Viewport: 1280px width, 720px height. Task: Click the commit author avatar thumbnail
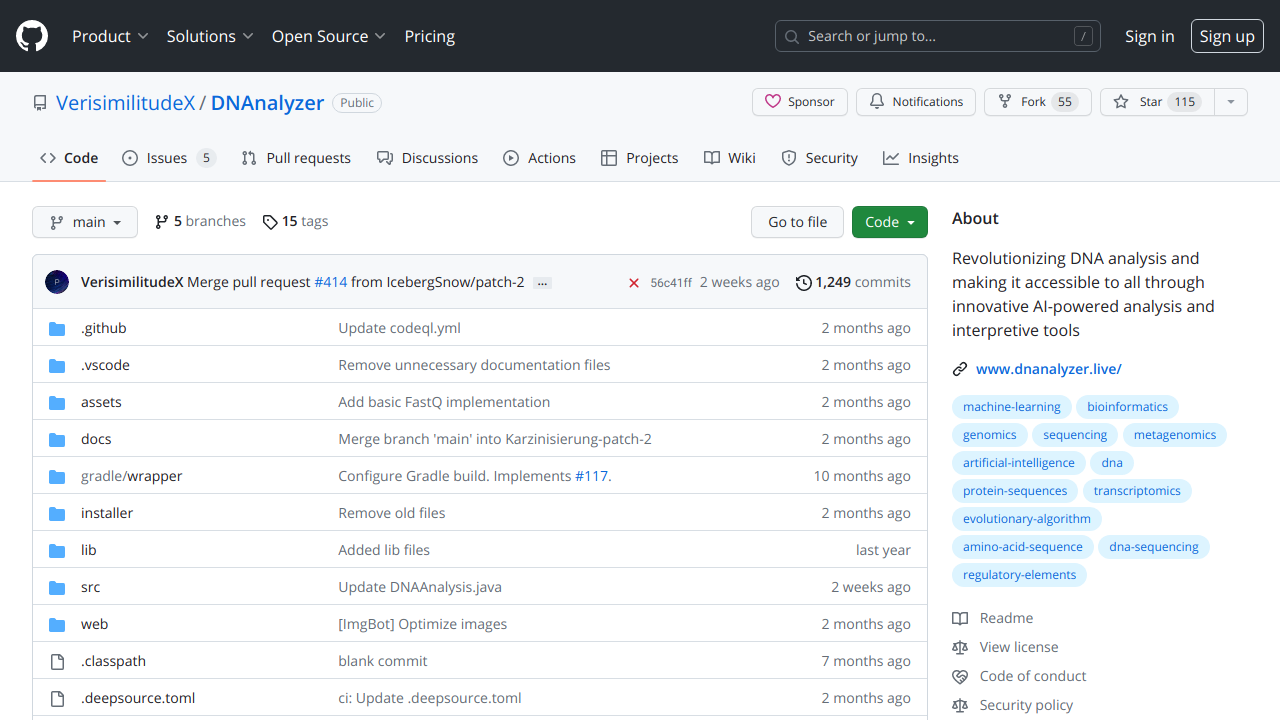click(57, 282)
